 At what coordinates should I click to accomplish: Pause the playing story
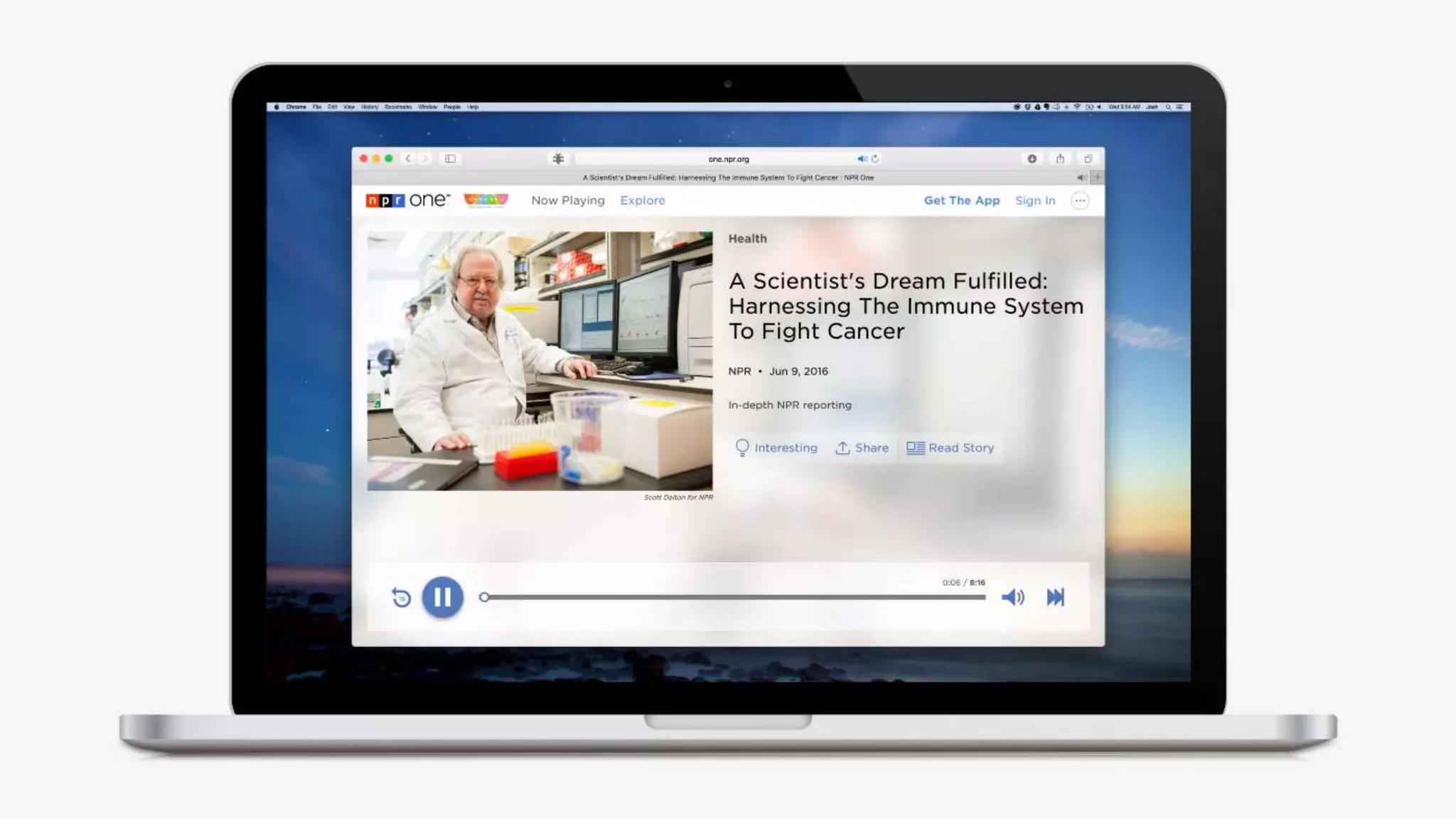pos(442,597)
